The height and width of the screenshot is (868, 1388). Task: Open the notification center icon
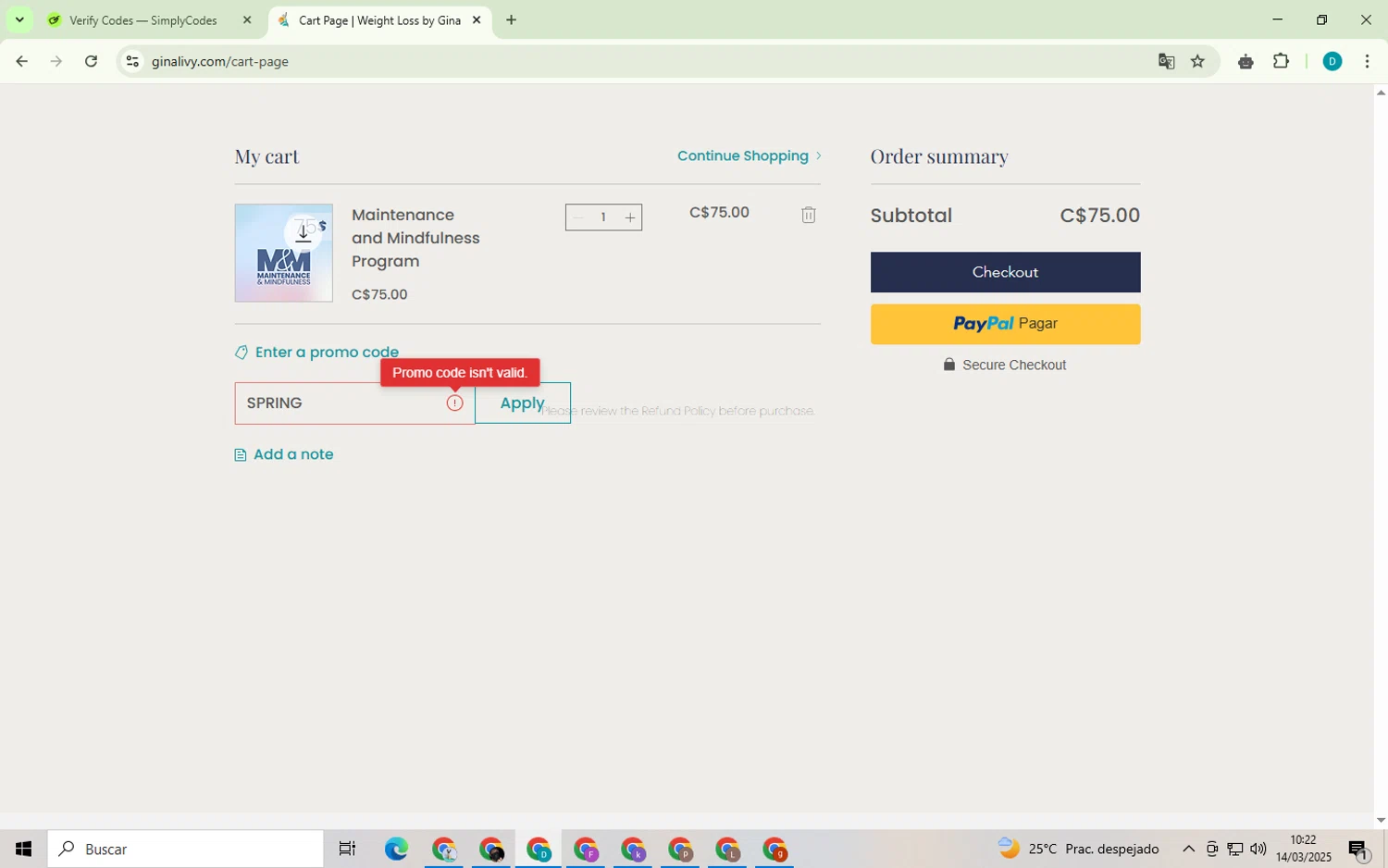pos(1358,849)
